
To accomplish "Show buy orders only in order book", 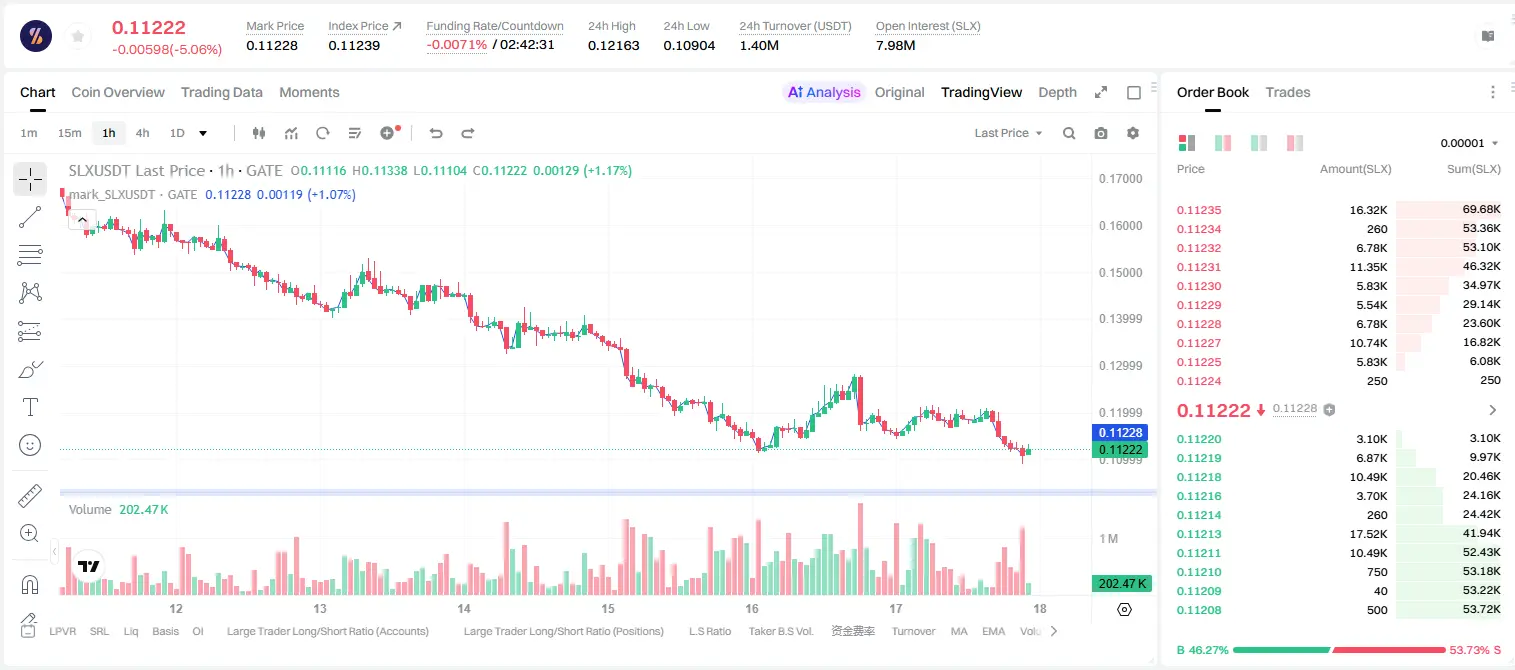I will click(x=1258, y=143).
